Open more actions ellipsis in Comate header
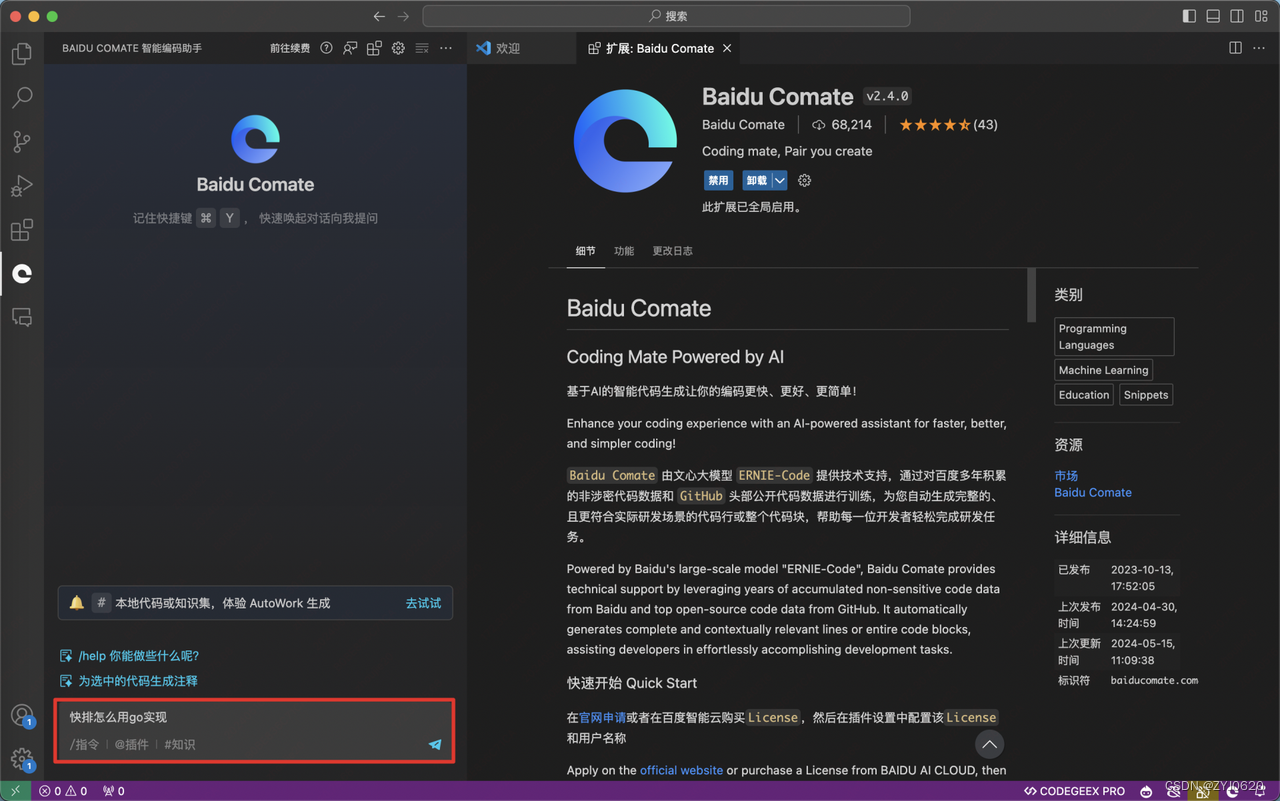 coord(446,48)
